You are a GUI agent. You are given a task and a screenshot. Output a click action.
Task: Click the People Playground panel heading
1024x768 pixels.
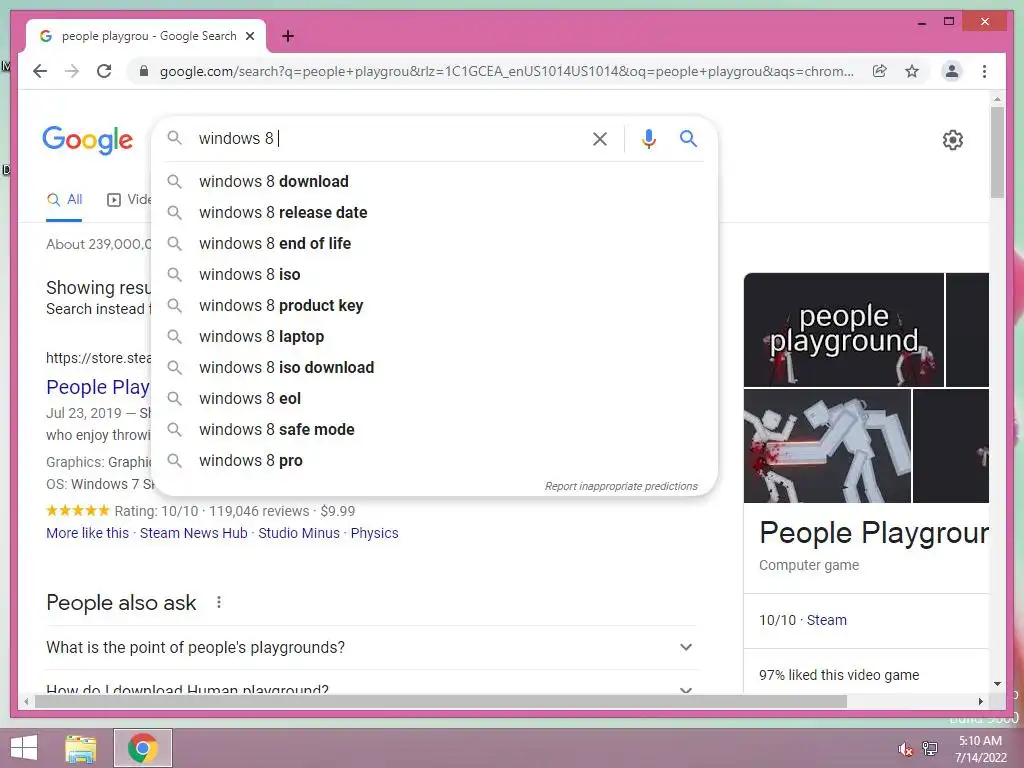(874, 533)
